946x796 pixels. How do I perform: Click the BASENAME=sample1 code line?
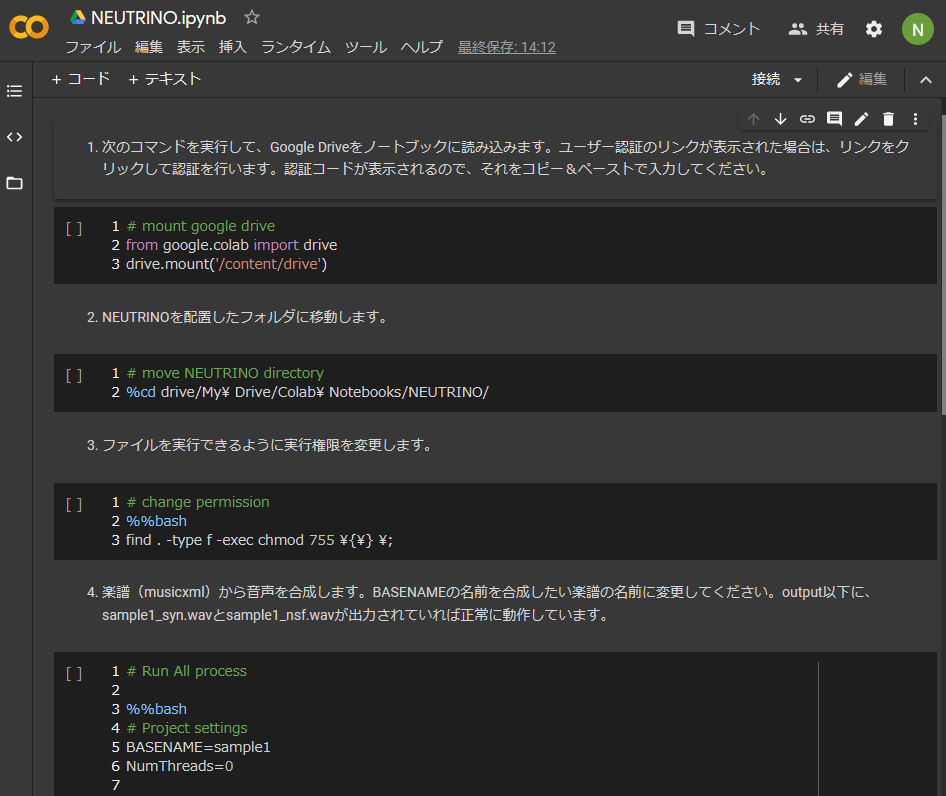198,747
